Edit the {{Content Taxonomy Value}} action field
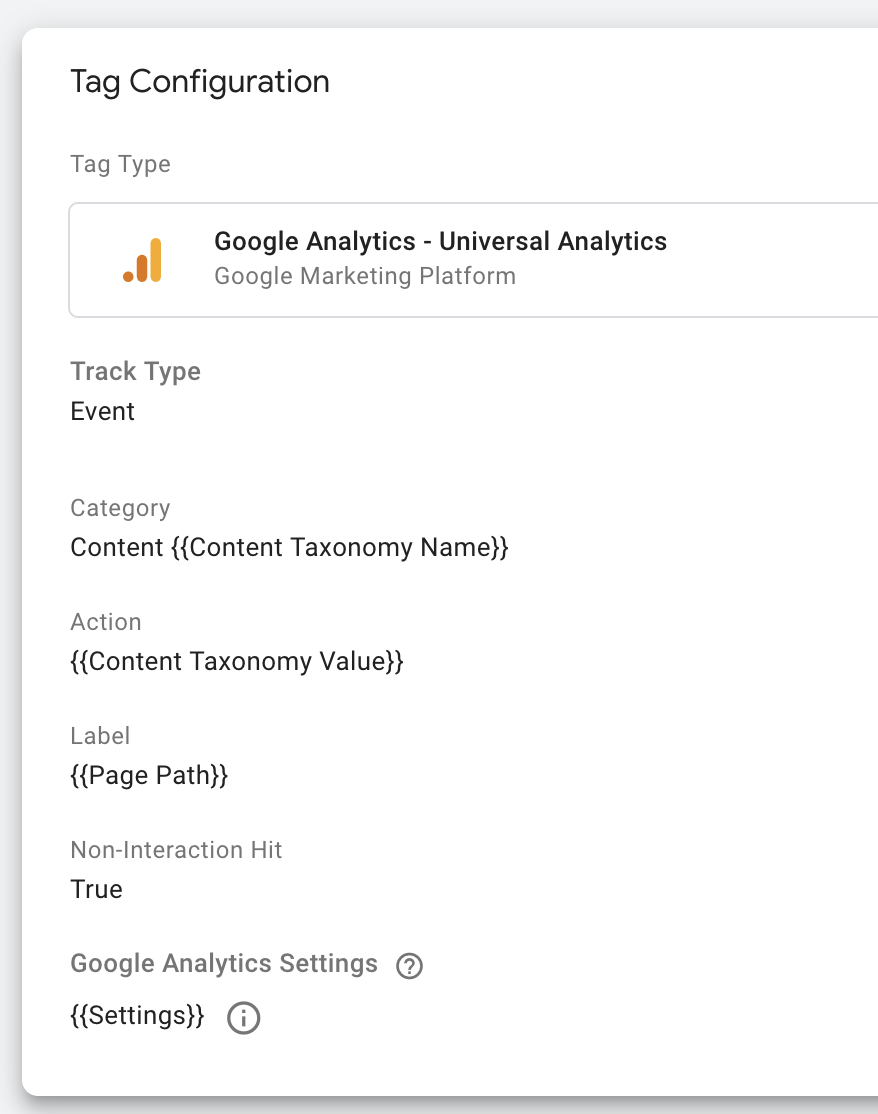Screen dimensions: 878x1114 pos(236,662)
